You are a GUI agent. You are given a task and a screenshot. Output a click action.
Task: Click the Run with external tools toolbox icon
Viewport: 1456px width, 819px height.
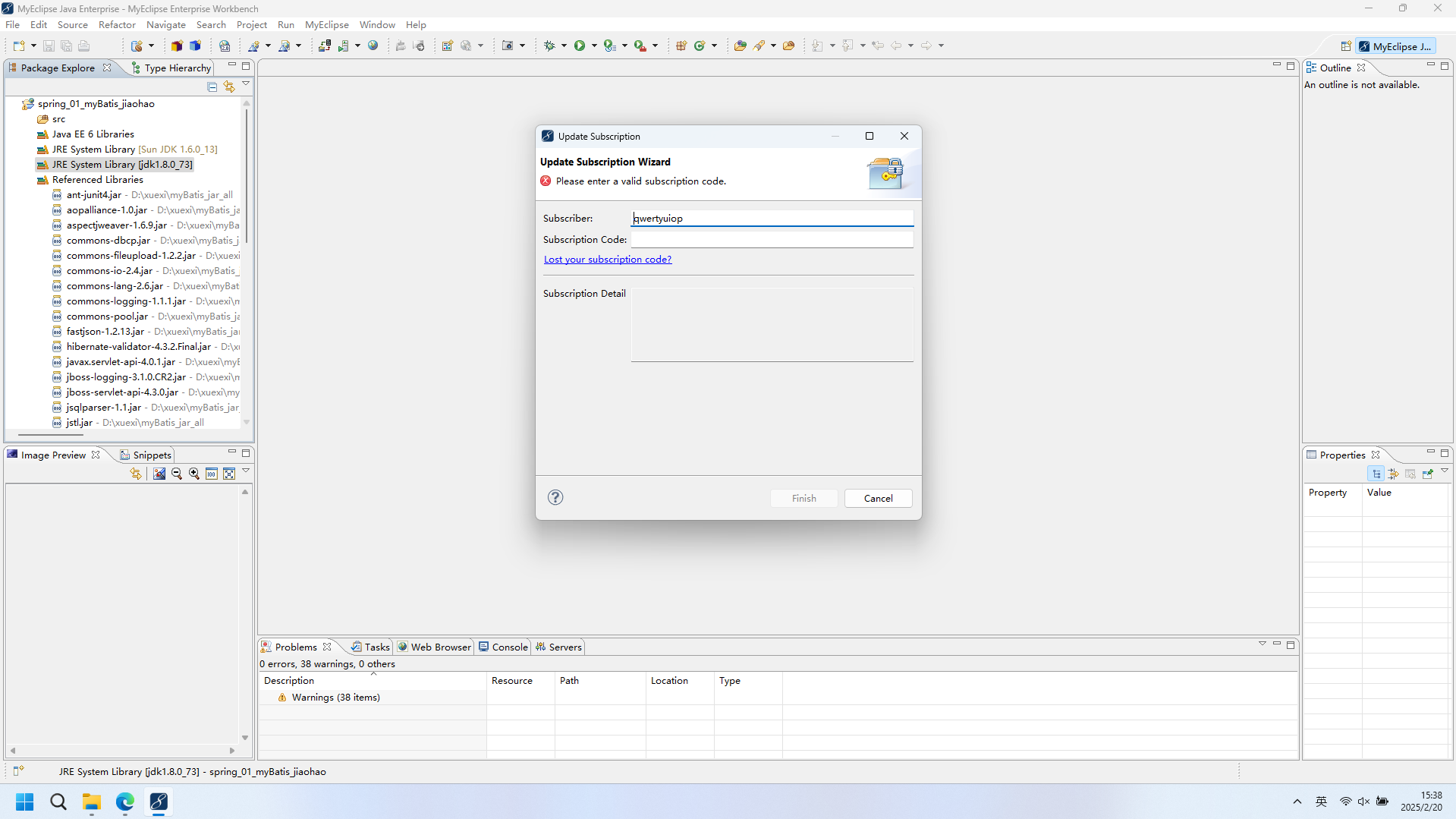pos(640,46)
